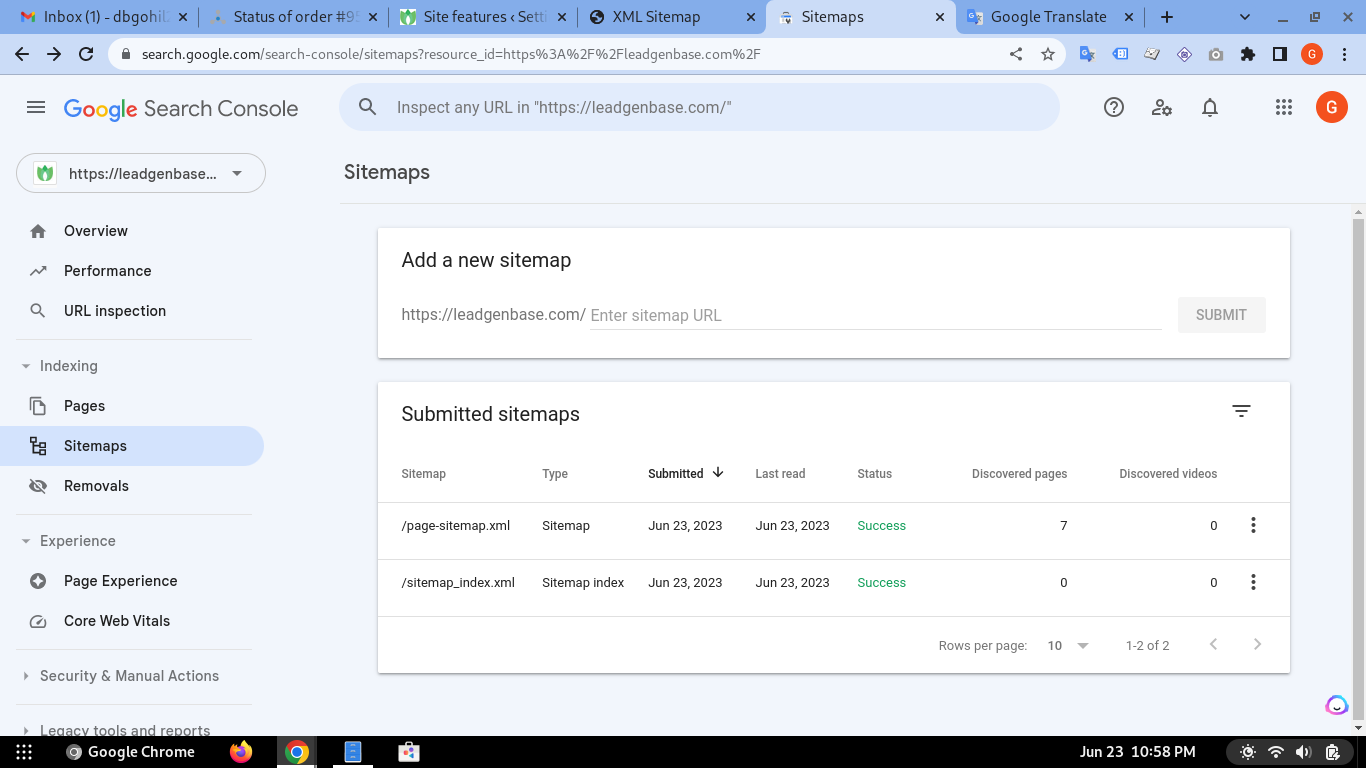Select Sitemaps in the sidebar
Screen dimensions: 1366x768
[x=132, y=446]
